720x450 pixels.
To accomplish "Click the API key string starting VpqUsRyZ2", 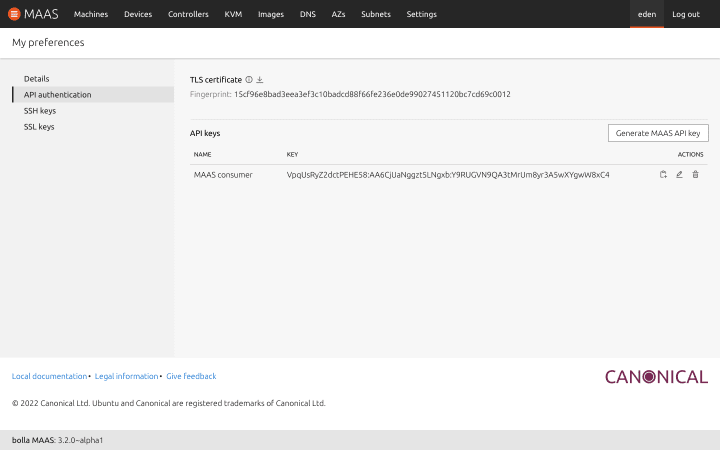I will 448,174.
